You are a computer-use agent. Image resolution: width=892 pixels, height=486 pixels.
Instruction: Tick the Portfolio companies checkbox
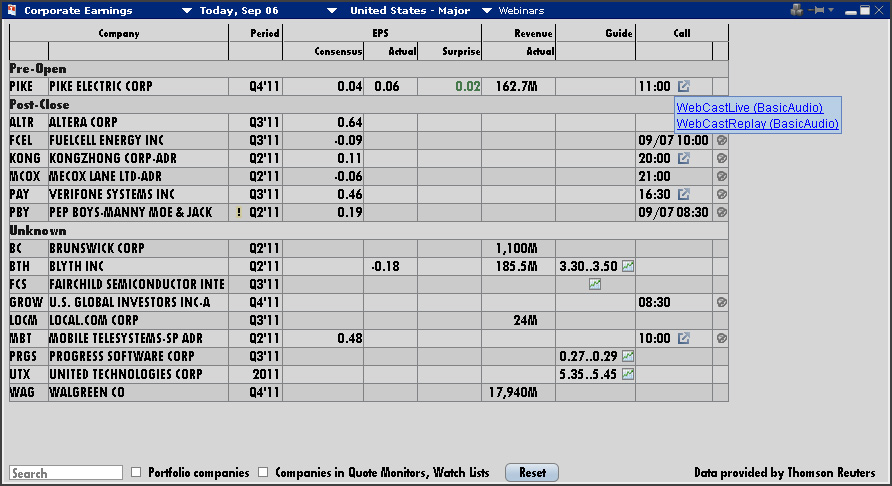pyautogui.click(x=136, y=472)
